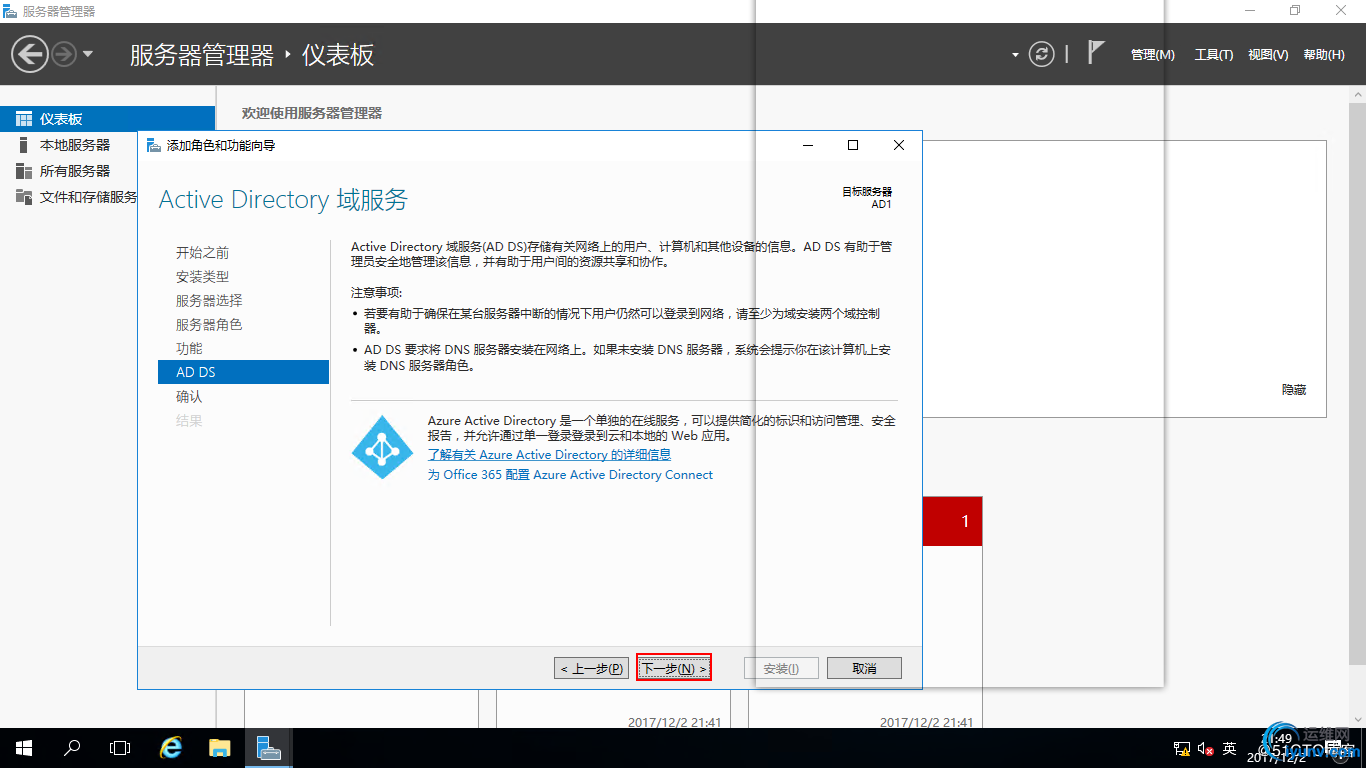1366x768 pixels.
Task: Go to the 确认 wizard step
Action: (x=189, y=397)
